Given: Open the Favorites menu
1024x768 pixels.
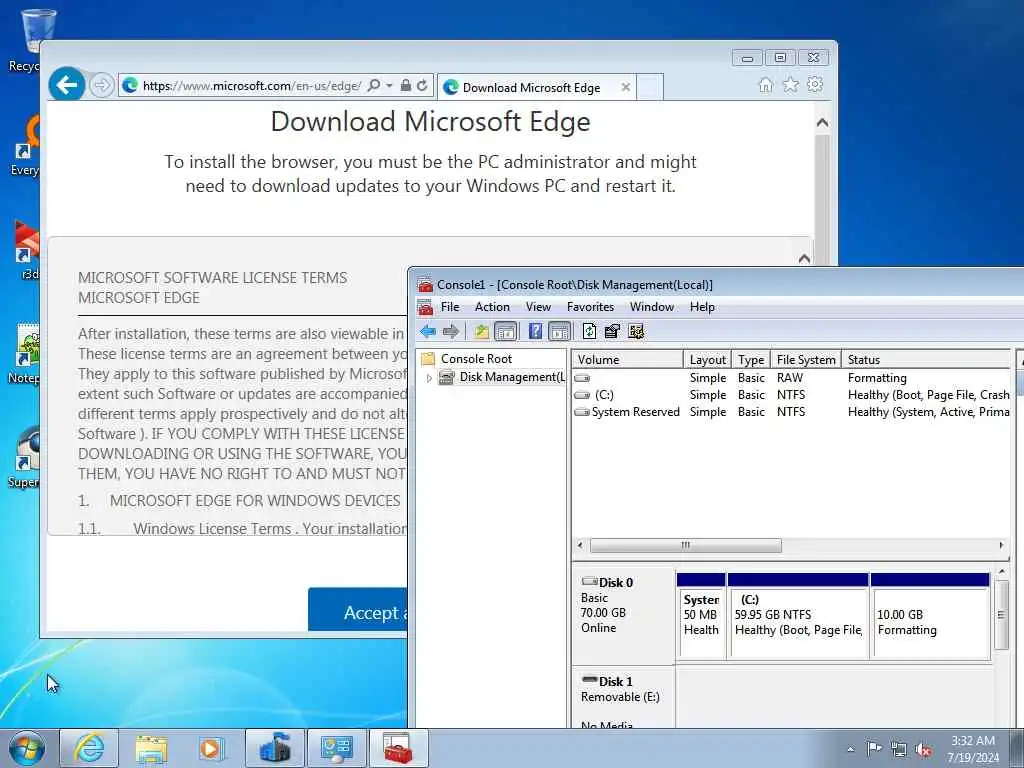Looking at the screenshot, I should coord(590,307).
